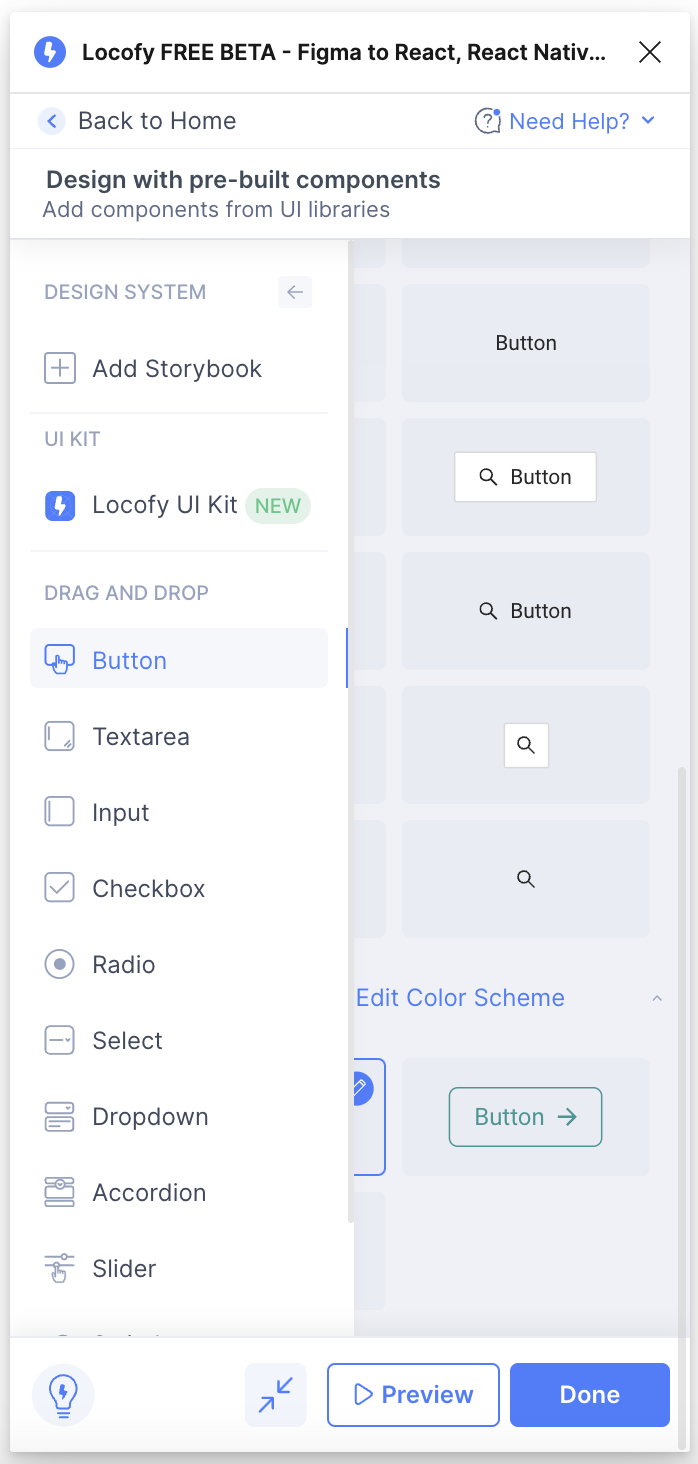Select the Button component icon in sidebar
This screenshot has width=698, height=1464.
pyautogui.click(x=60, y=659)
